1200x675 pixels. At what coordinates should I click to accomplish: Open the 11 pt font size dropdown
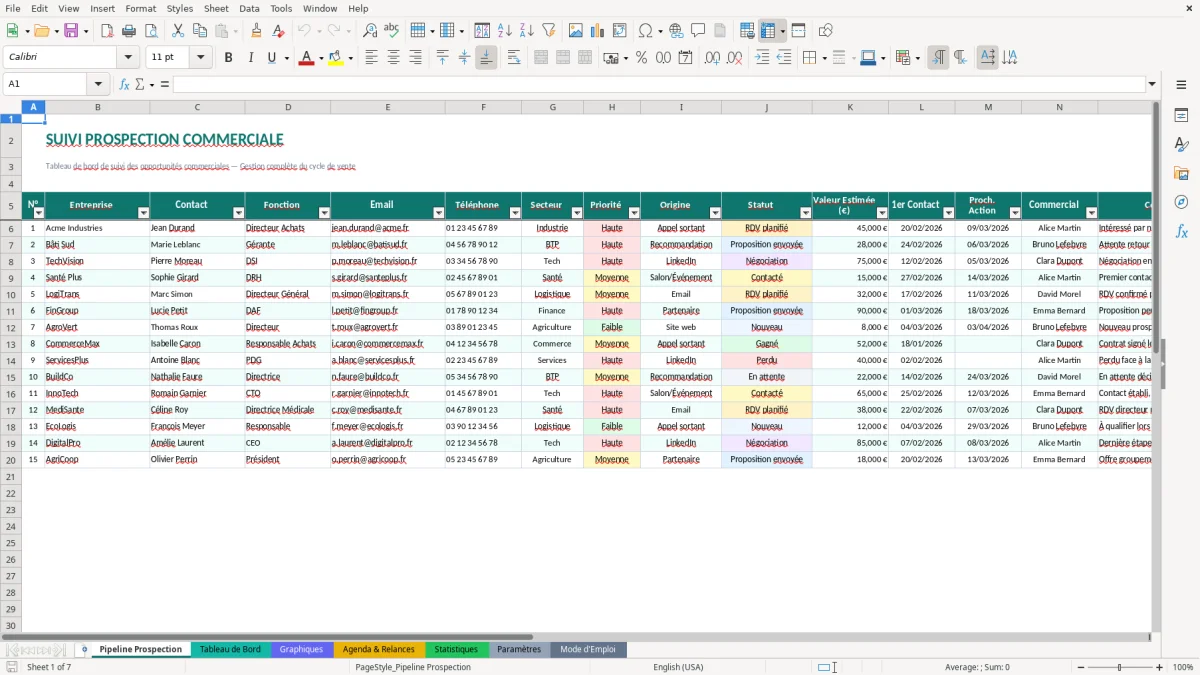point(201,58)
